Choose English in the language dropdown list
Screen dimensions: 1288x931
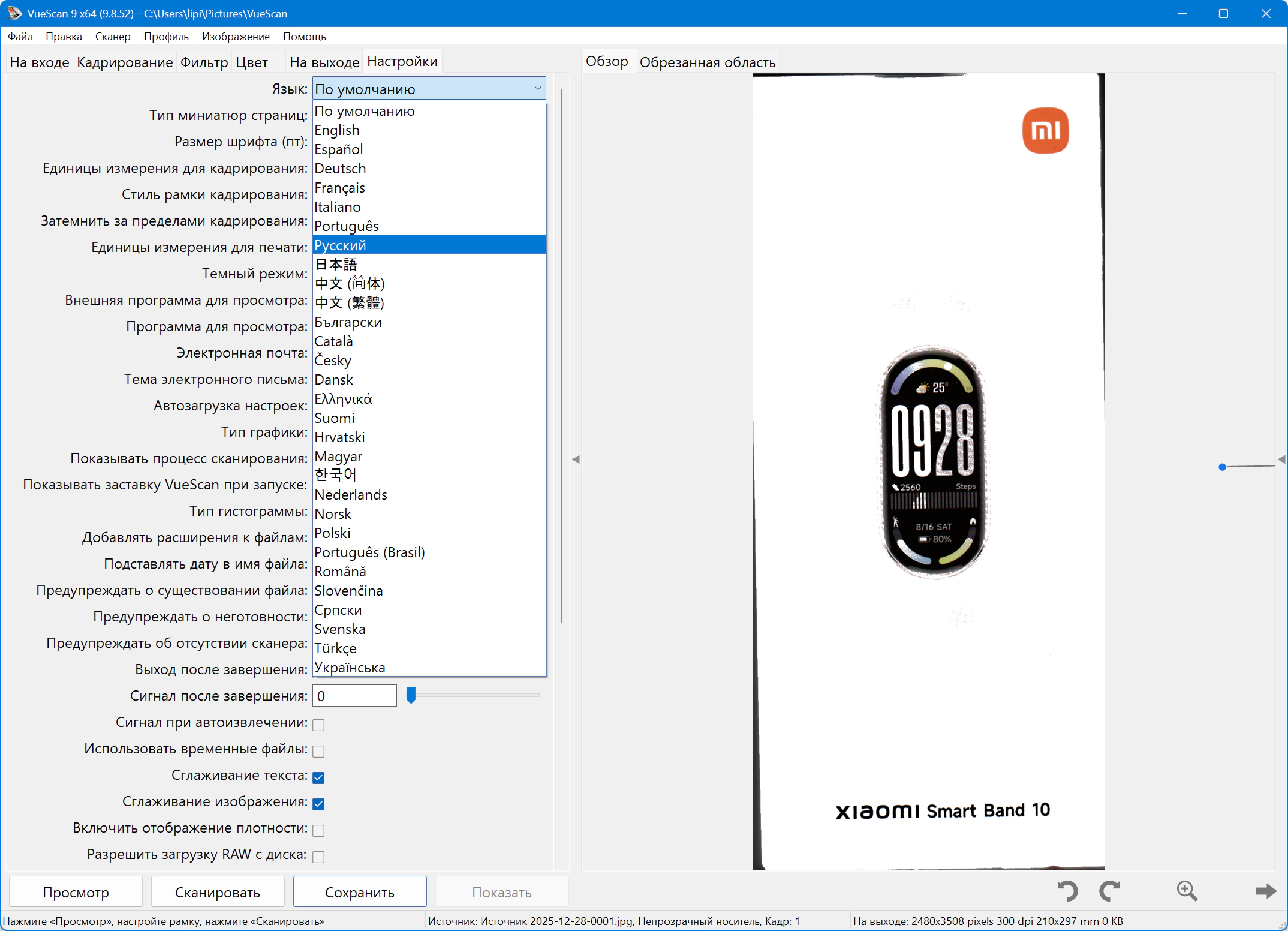pos(336,130)
